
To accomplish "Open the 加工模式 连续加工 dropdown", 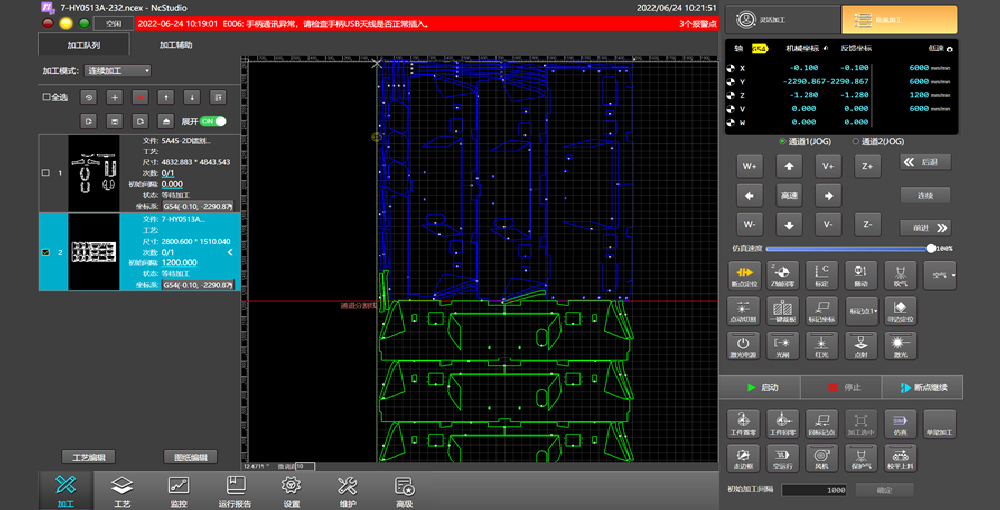I will coord(117,71).
